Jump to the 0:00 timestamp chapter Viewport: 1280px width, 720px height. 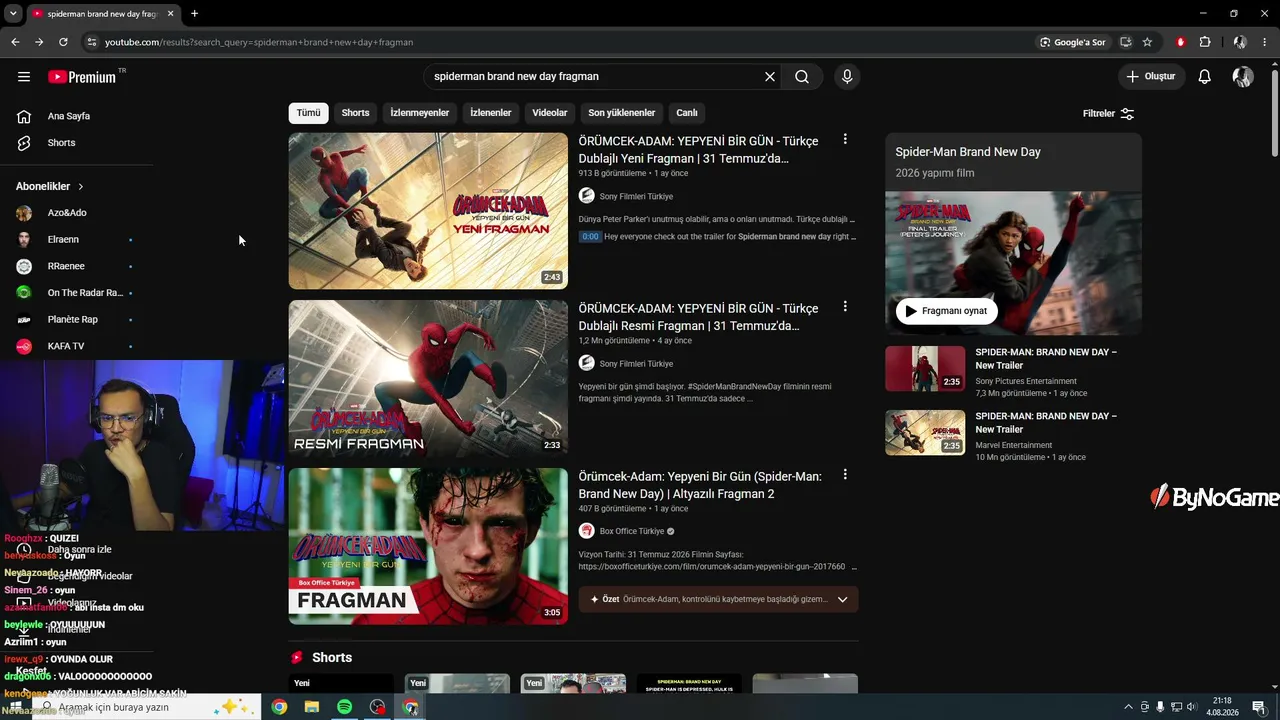click(x=590, y=237)
